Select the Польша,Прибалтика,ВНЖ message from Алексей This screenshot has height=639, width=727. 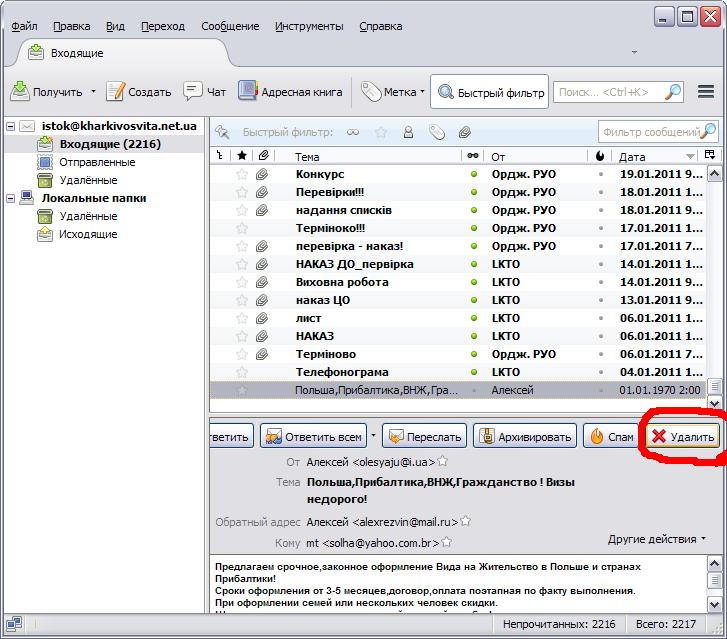click(x=458, y=390)
